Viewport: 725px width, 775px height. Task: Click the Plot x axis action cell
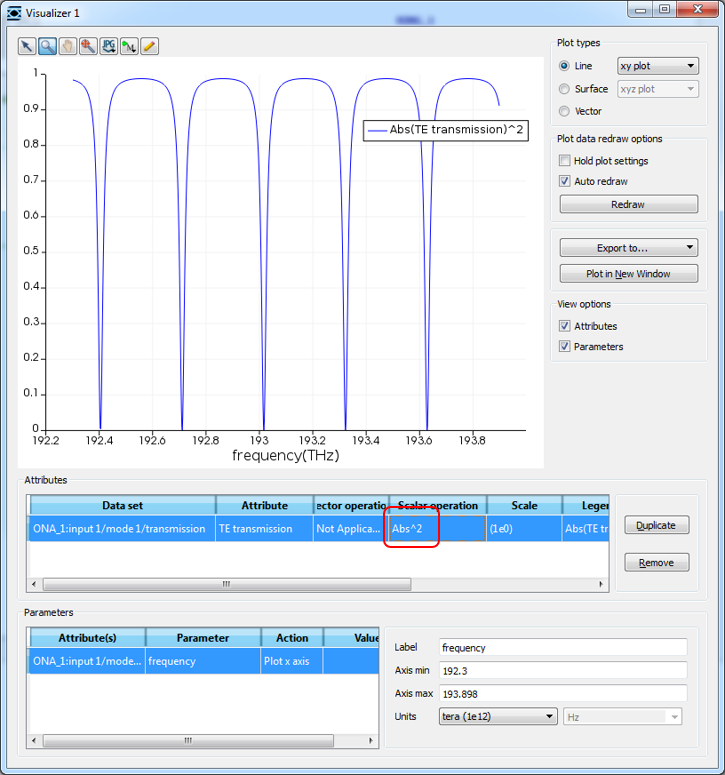pos(292,661)
